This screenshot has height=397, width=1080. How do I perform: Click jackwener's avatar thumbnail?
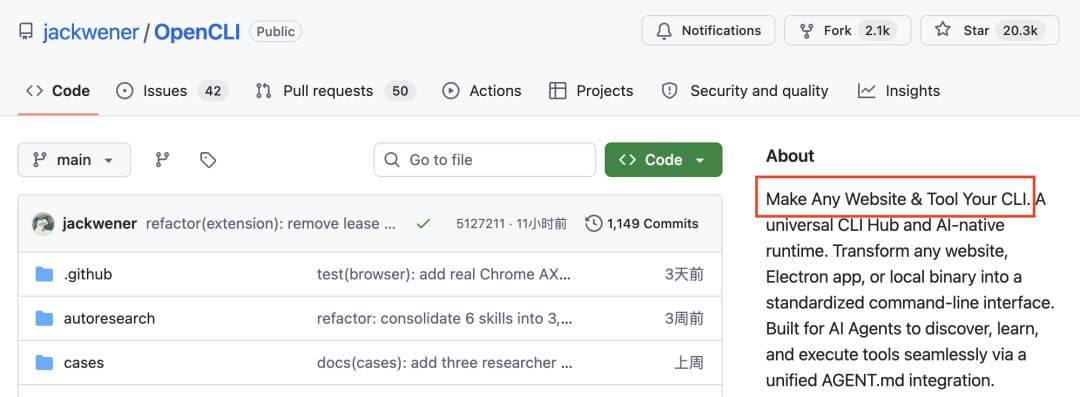[43, 223]
